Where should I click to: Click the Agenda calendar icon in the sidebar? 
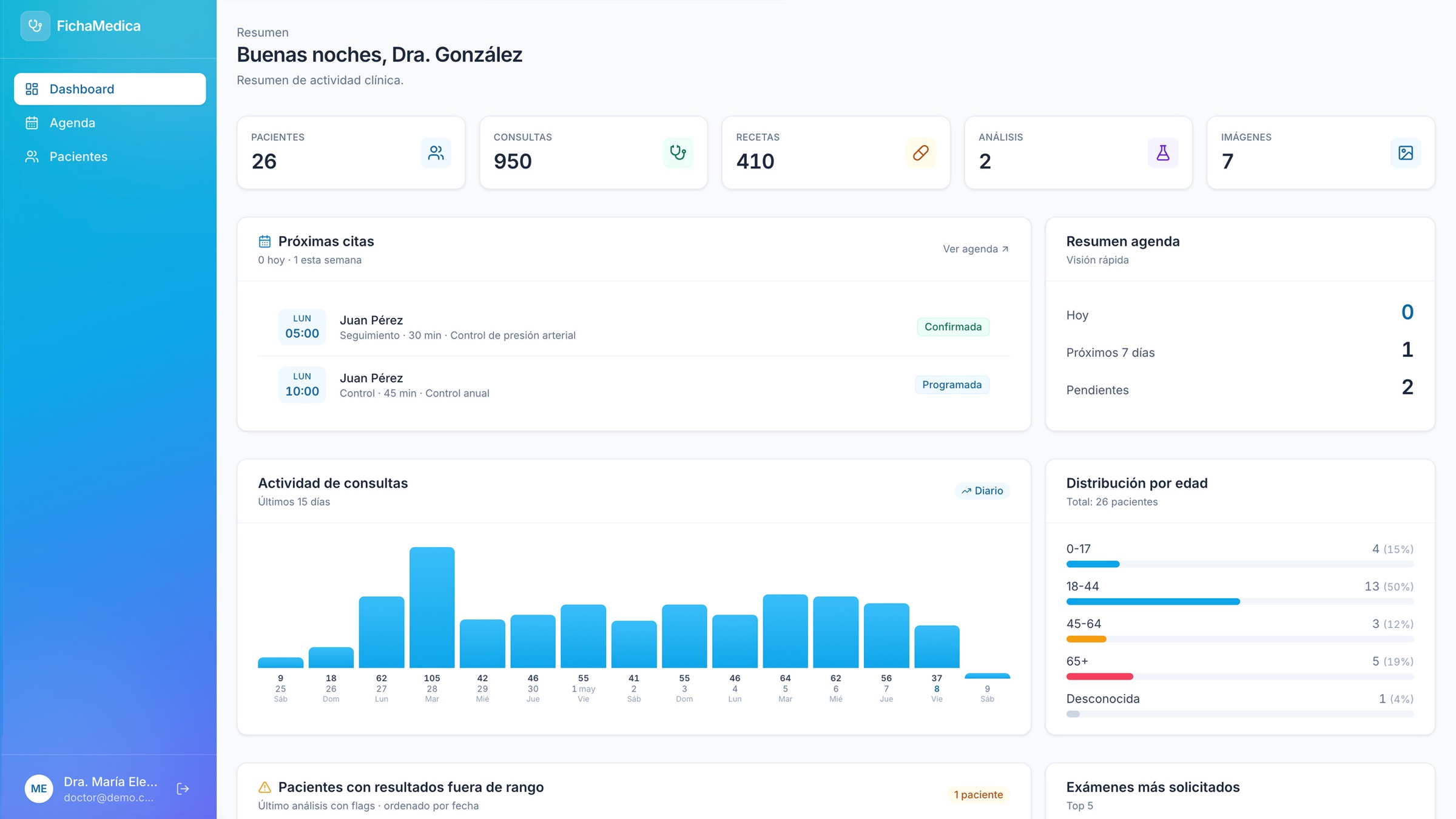point(32,123)
